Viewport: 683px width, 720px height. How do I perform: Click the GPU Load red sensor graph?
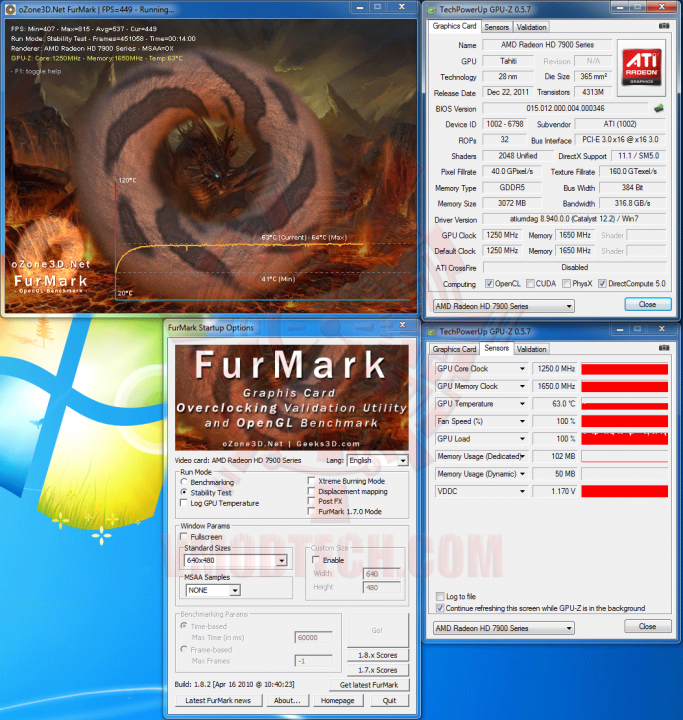coord(625,439)
